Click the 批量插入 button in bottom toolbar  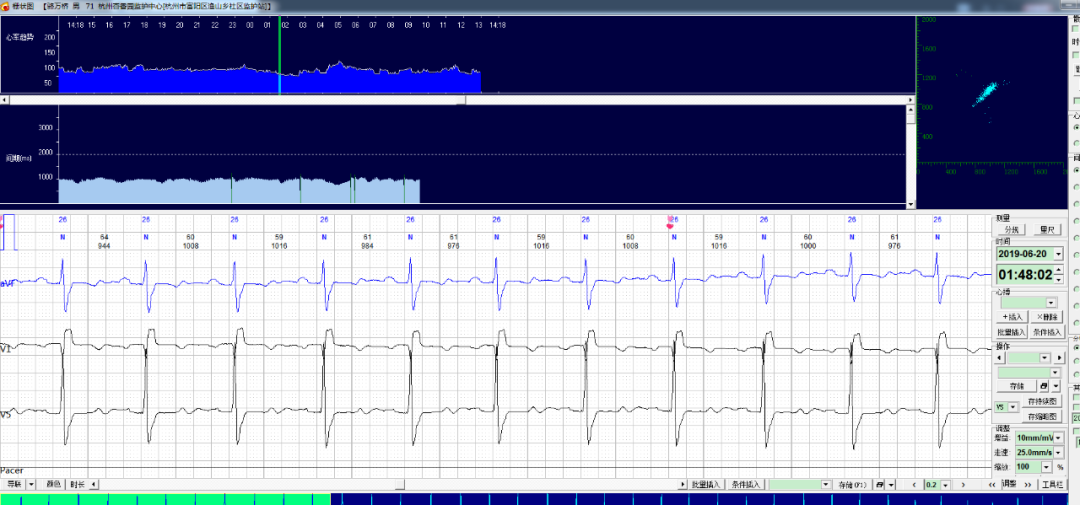(705, 485)
